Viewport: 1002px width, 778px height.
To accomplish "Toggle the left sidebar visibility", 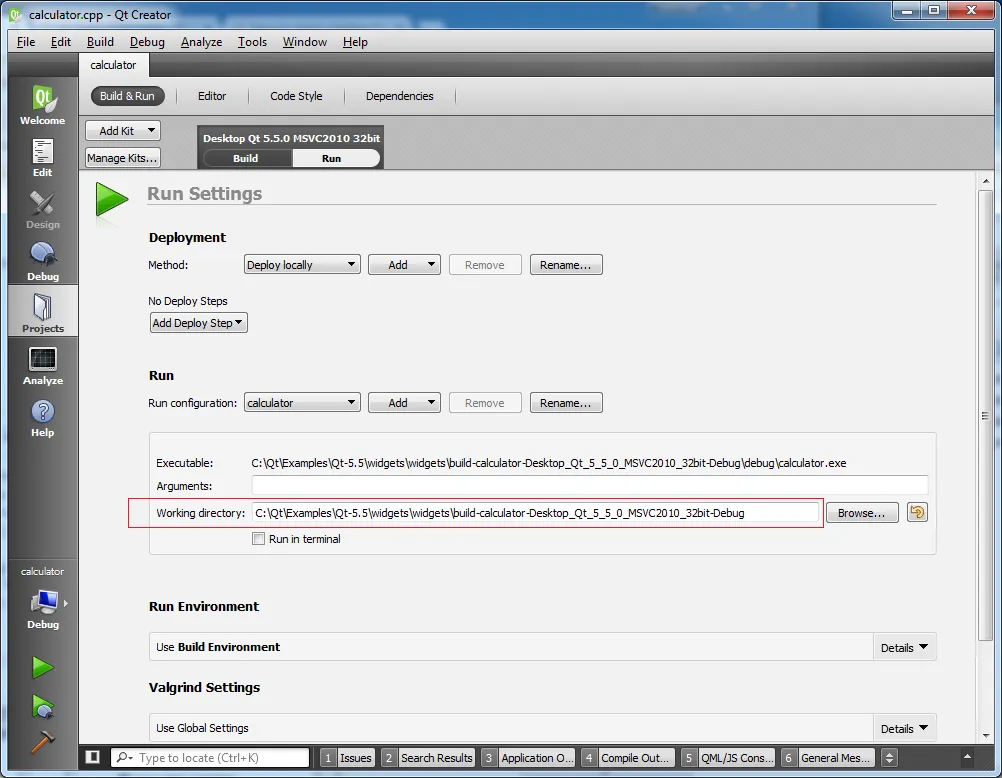I will tap(93, 758).
